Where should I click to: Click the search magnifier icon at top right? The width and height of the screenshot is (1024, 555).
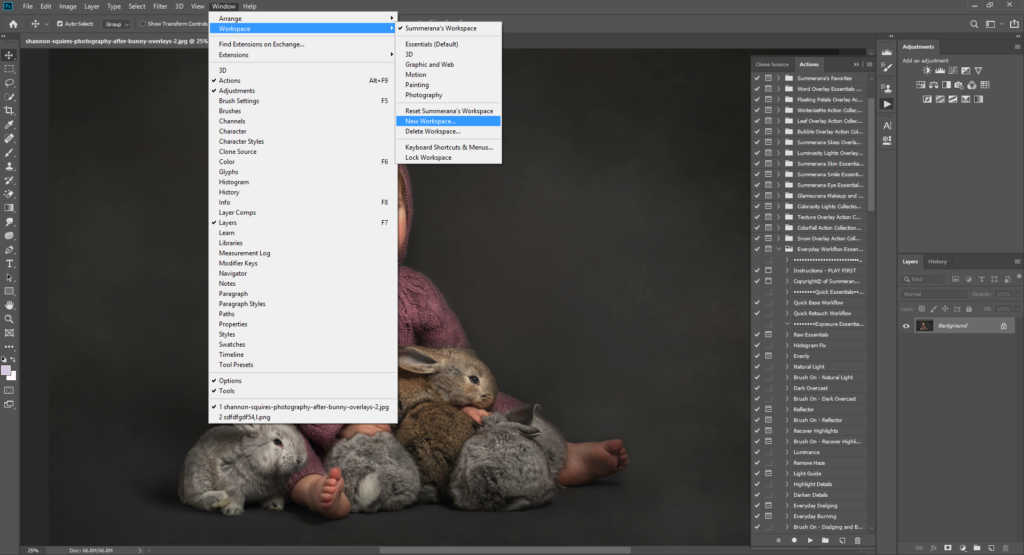974,24
